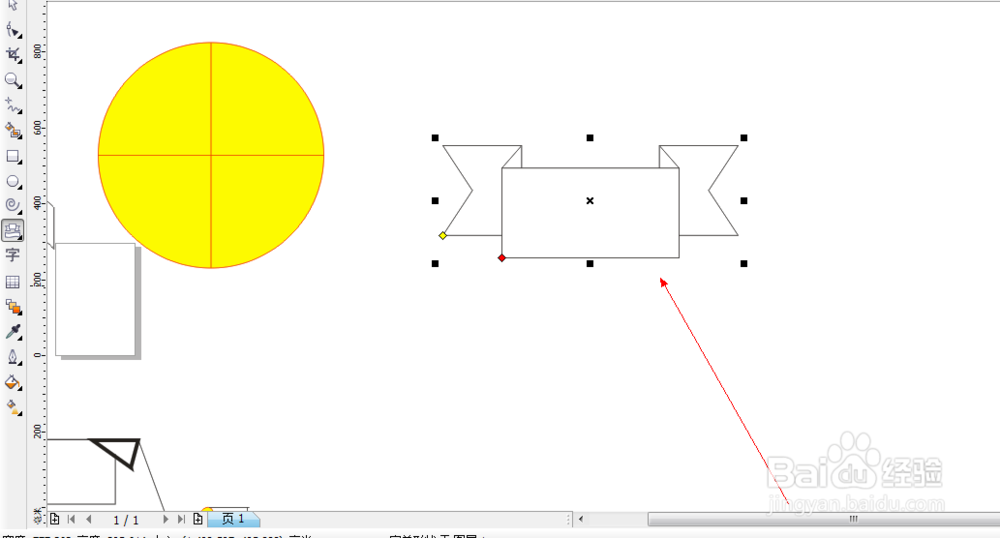Viewport: 1000px width, 538px height.
Task: Go to the next page
Action: [165, 519]
